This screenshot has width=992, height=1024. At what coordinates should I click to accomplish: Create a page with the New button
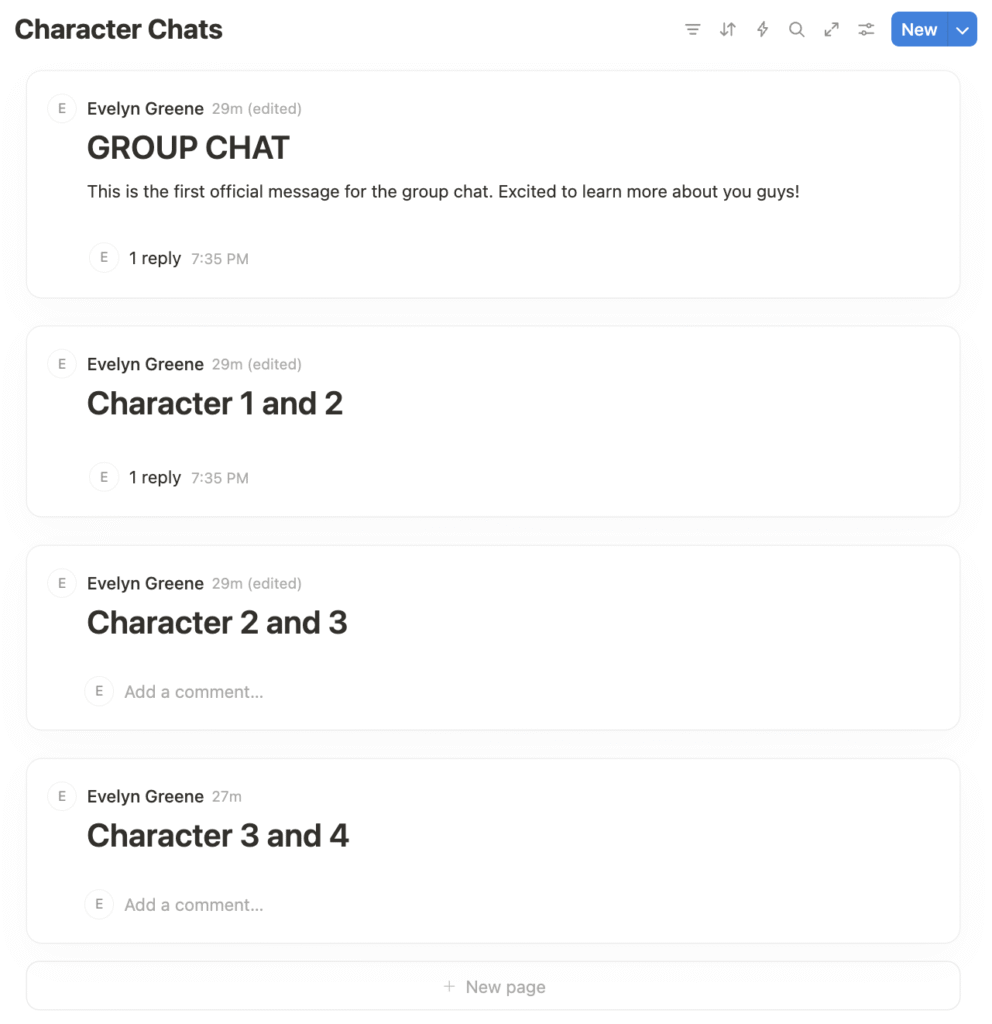point(919,29)
